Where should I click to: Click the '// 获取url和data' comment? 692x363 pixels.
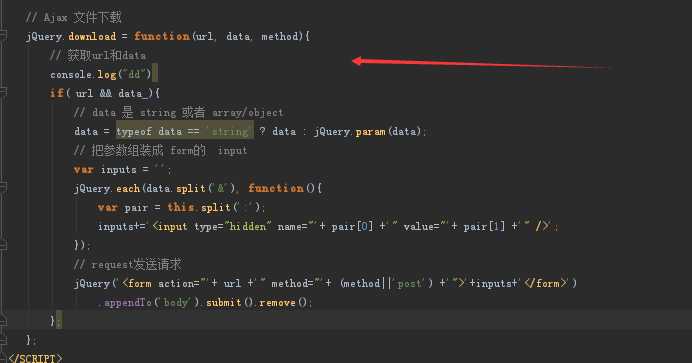pos(98,56)
